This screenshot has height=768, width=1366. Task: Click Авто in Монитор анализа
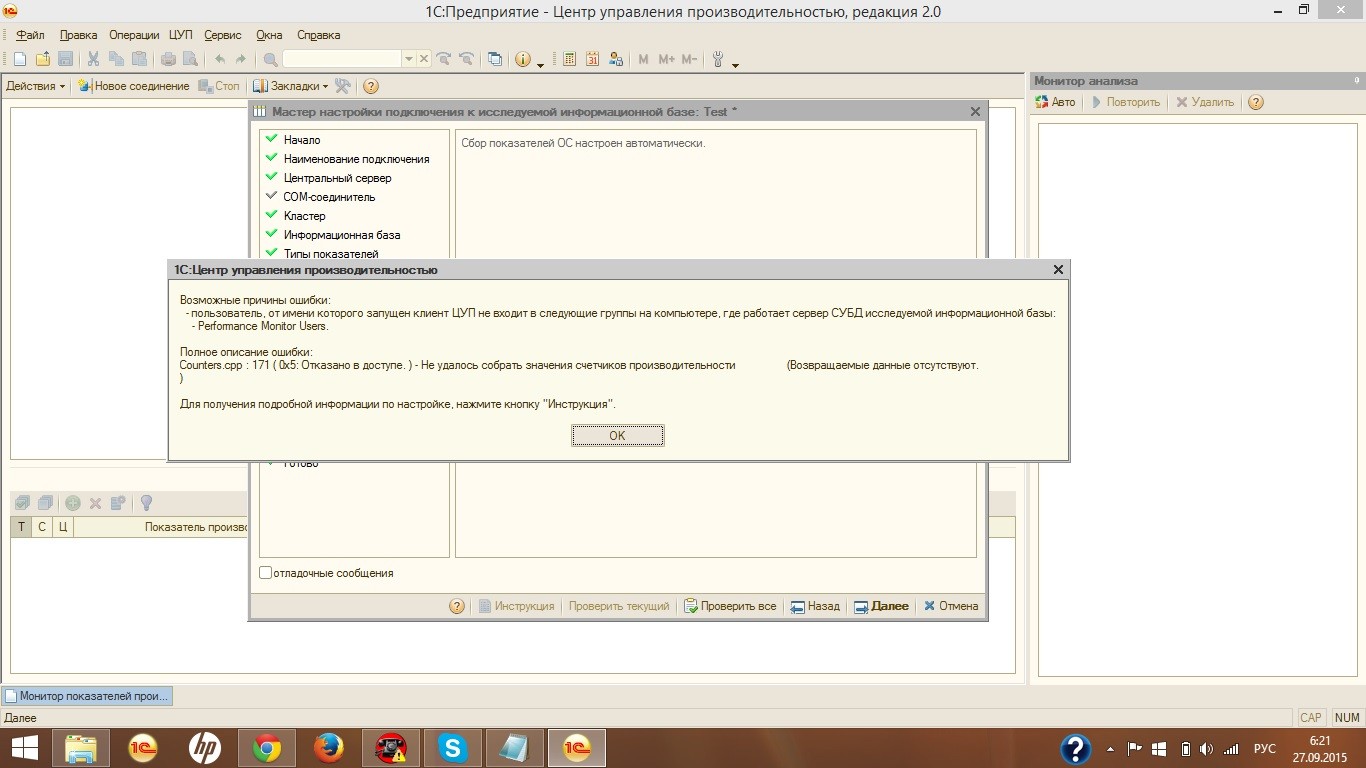click(1055, 102)
